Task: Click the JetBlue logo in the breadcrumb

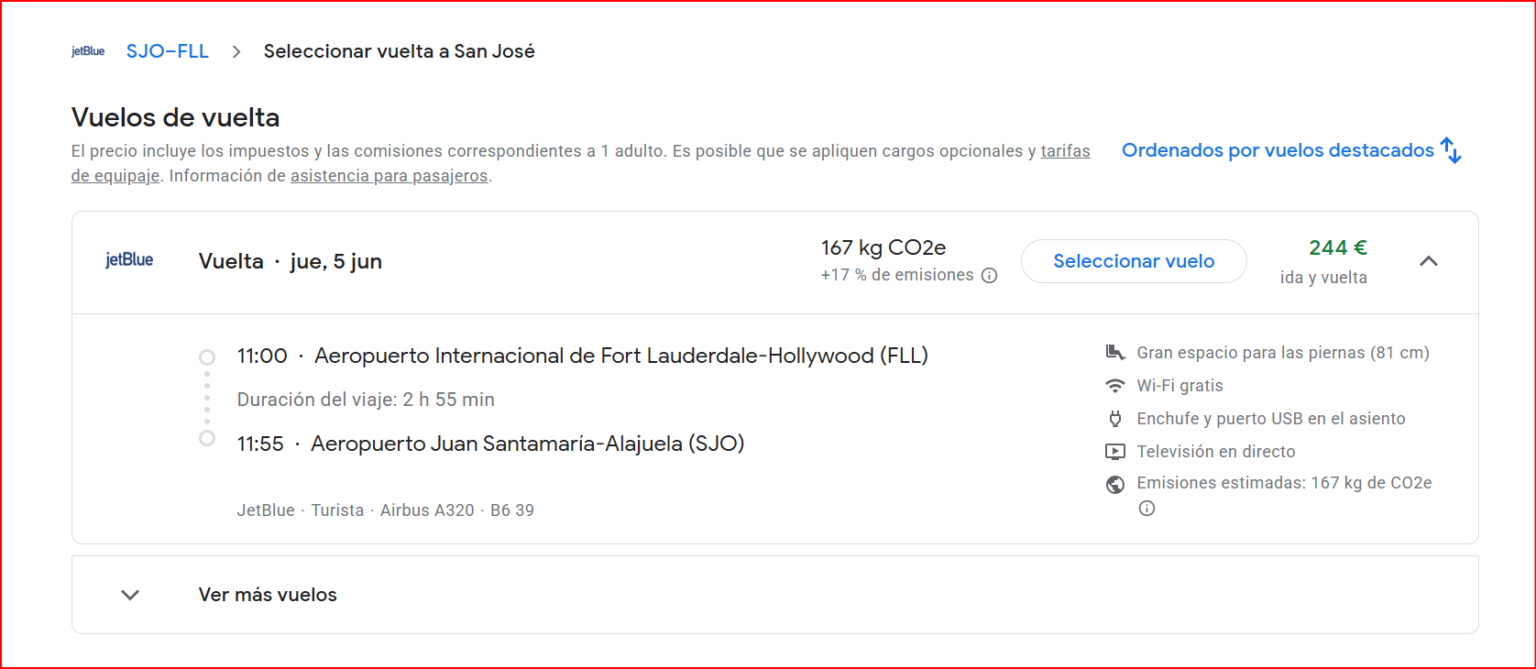Action: pos(88,51)
